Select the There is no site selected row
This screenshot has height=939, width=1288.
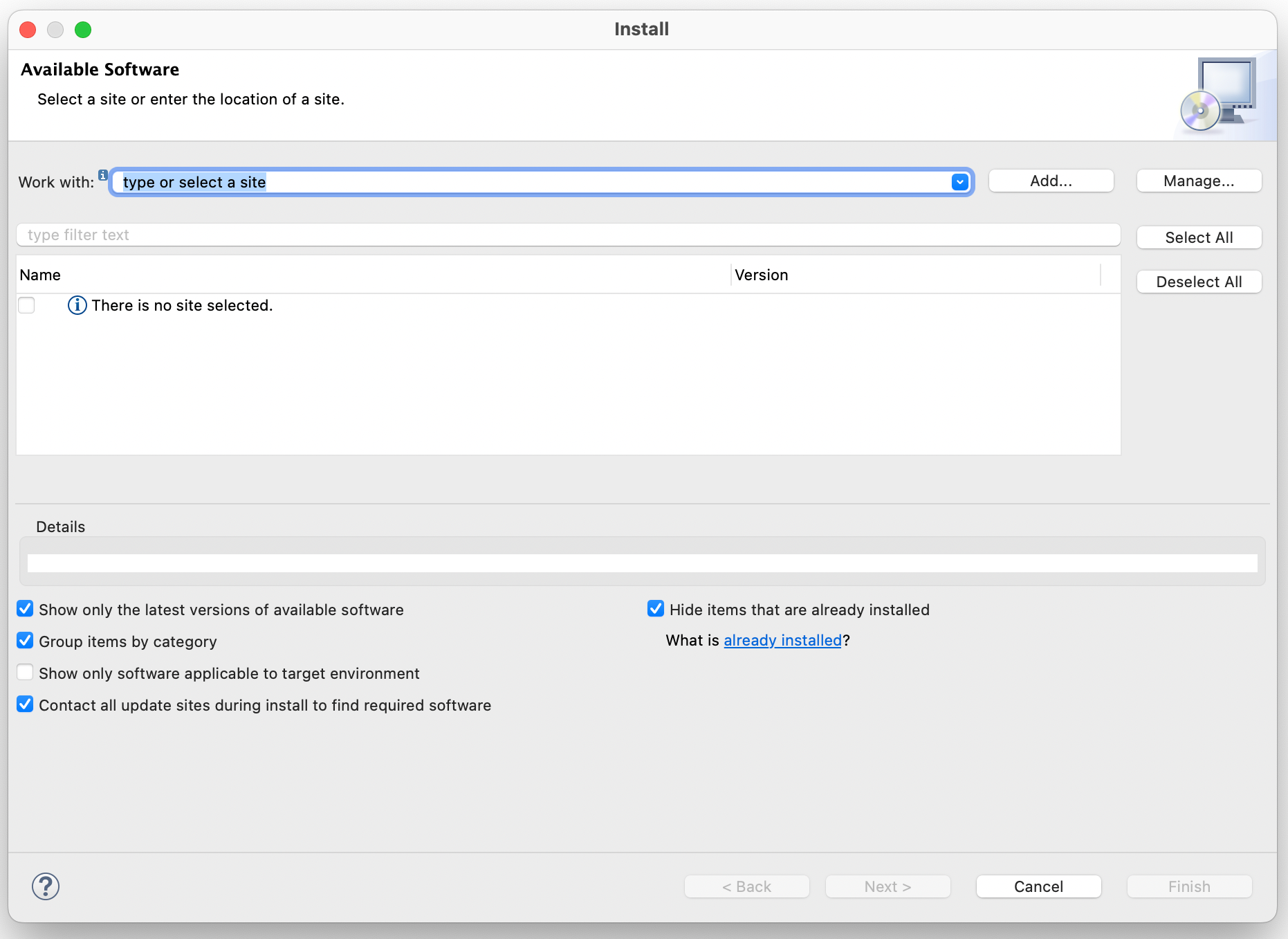(x=568, y=305)
